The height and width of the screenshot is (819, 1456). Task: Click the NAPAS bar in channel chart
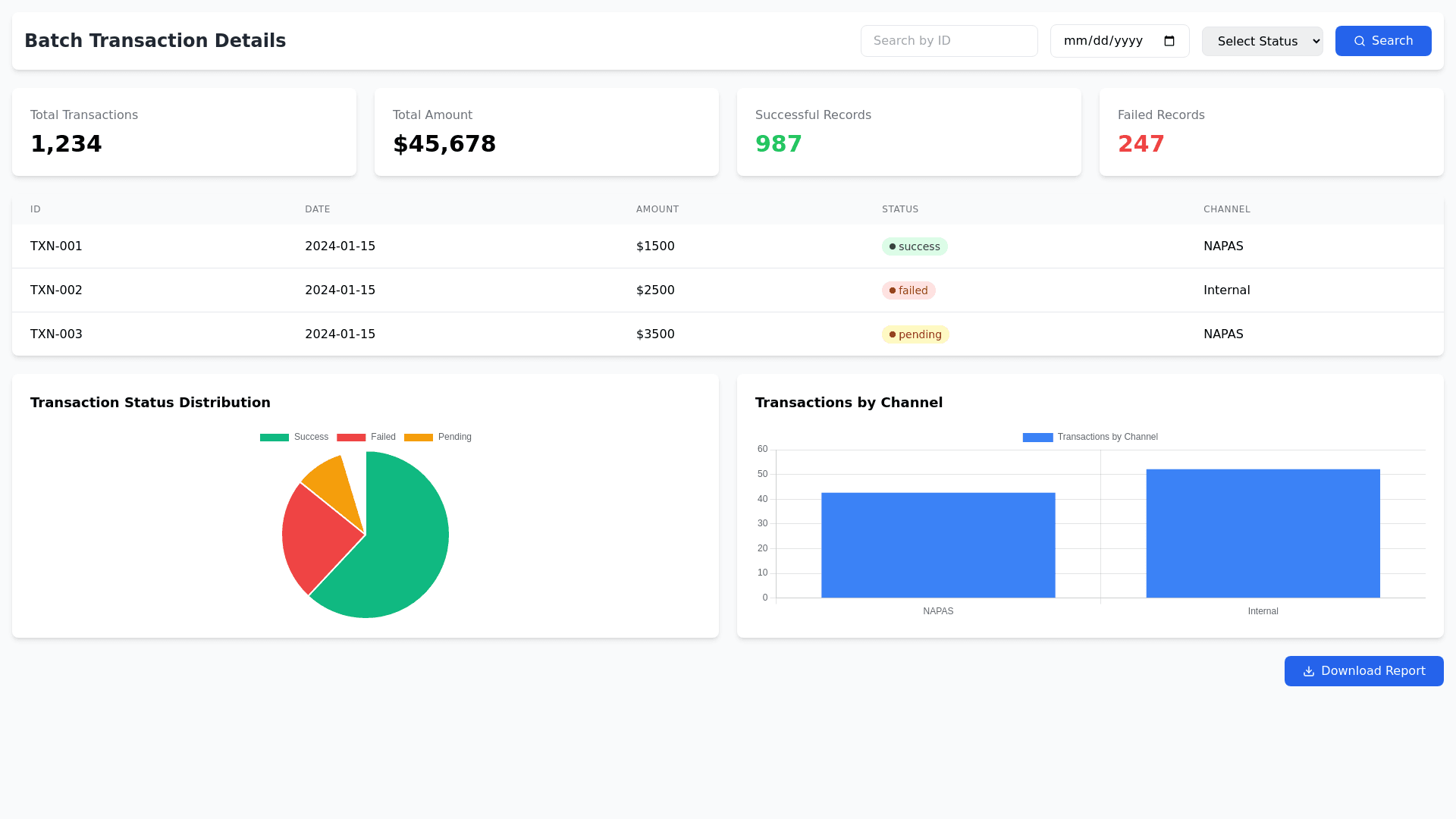[x=938, y=545]
